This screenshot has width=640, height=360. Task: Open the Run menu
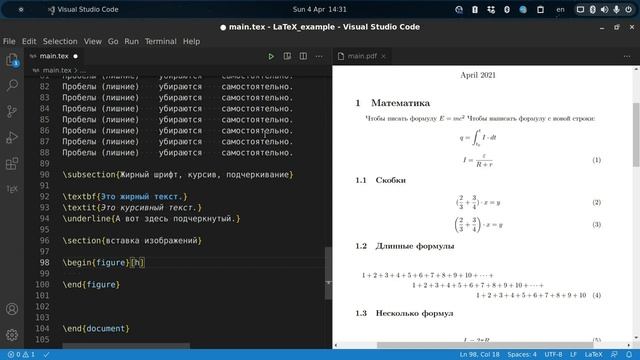[x=131, y=41]
